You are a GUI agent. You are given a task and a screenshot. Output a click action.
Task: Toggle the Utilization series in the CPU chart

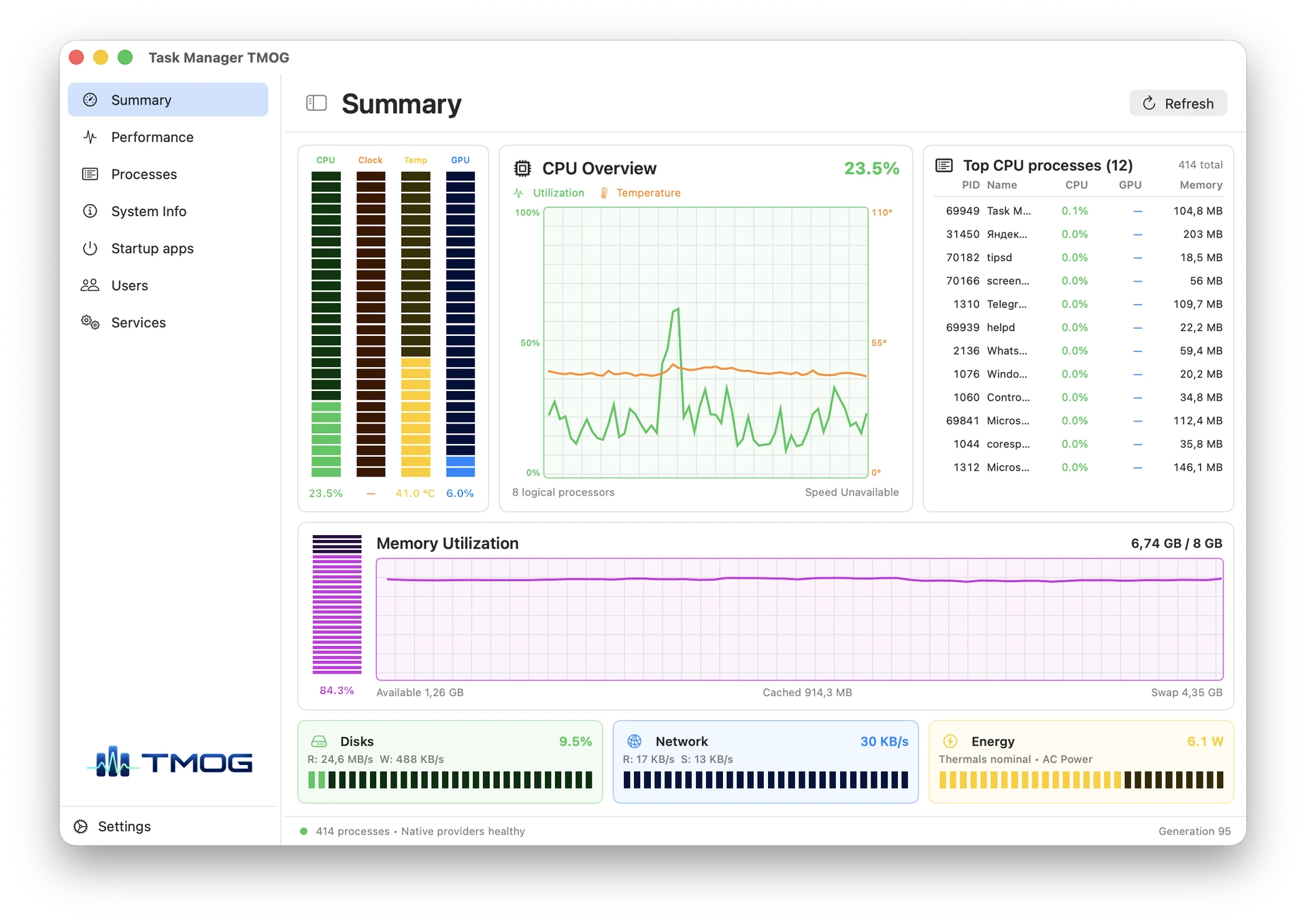point(549,193)
